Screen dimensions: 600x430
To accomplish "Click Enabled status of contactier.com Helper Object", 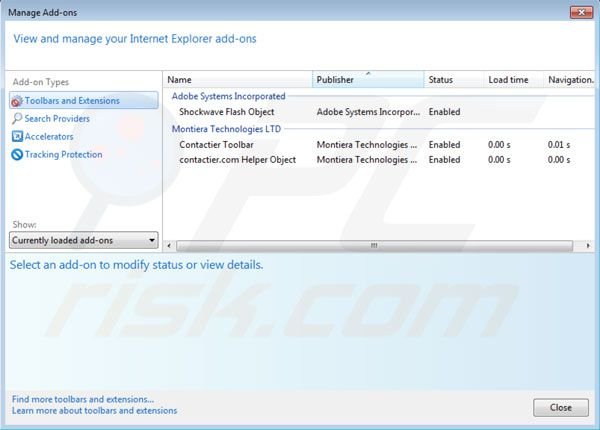I will click(x=444, y=160).
